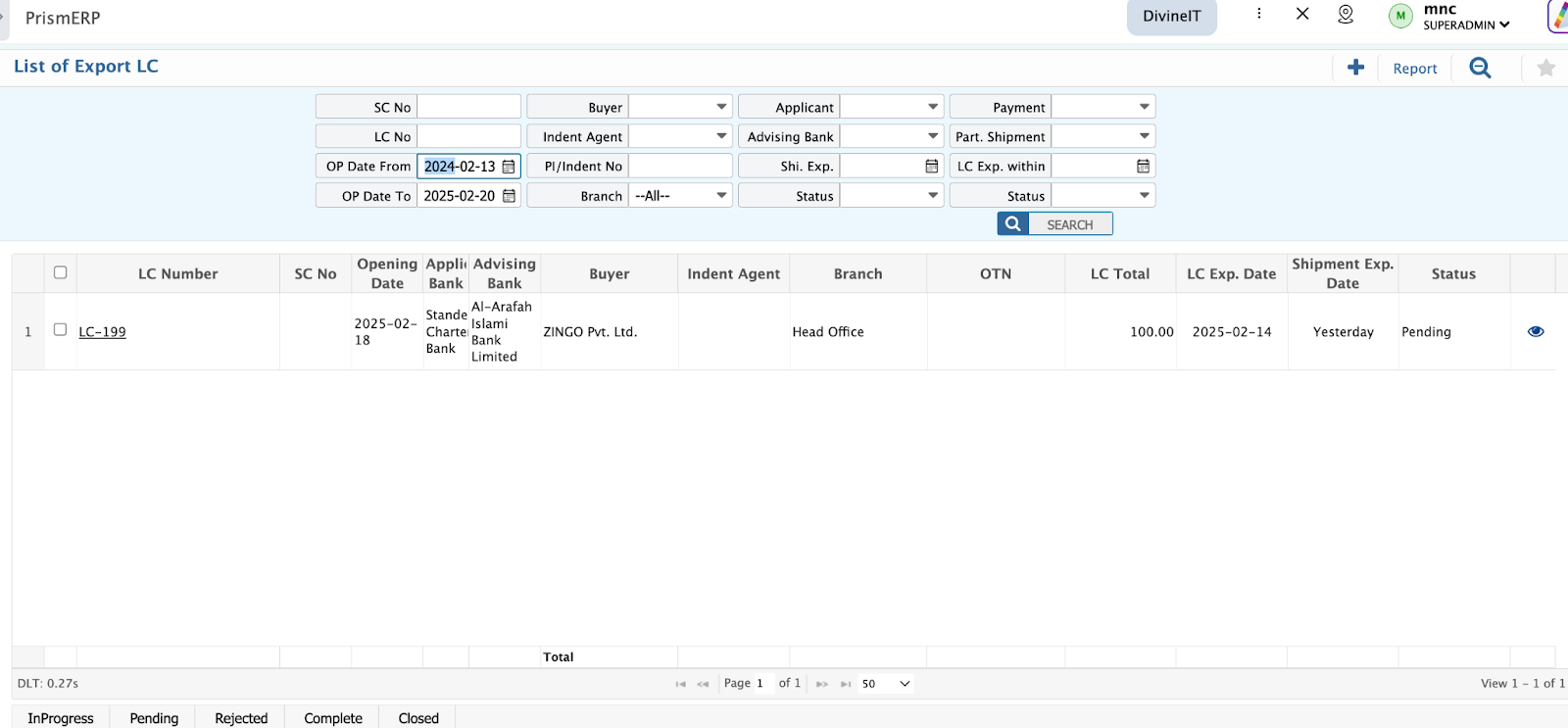Screen dimensions: 1568x728
Task: Open the three-dot vertical menu
Action: [x=1259, y=14]
